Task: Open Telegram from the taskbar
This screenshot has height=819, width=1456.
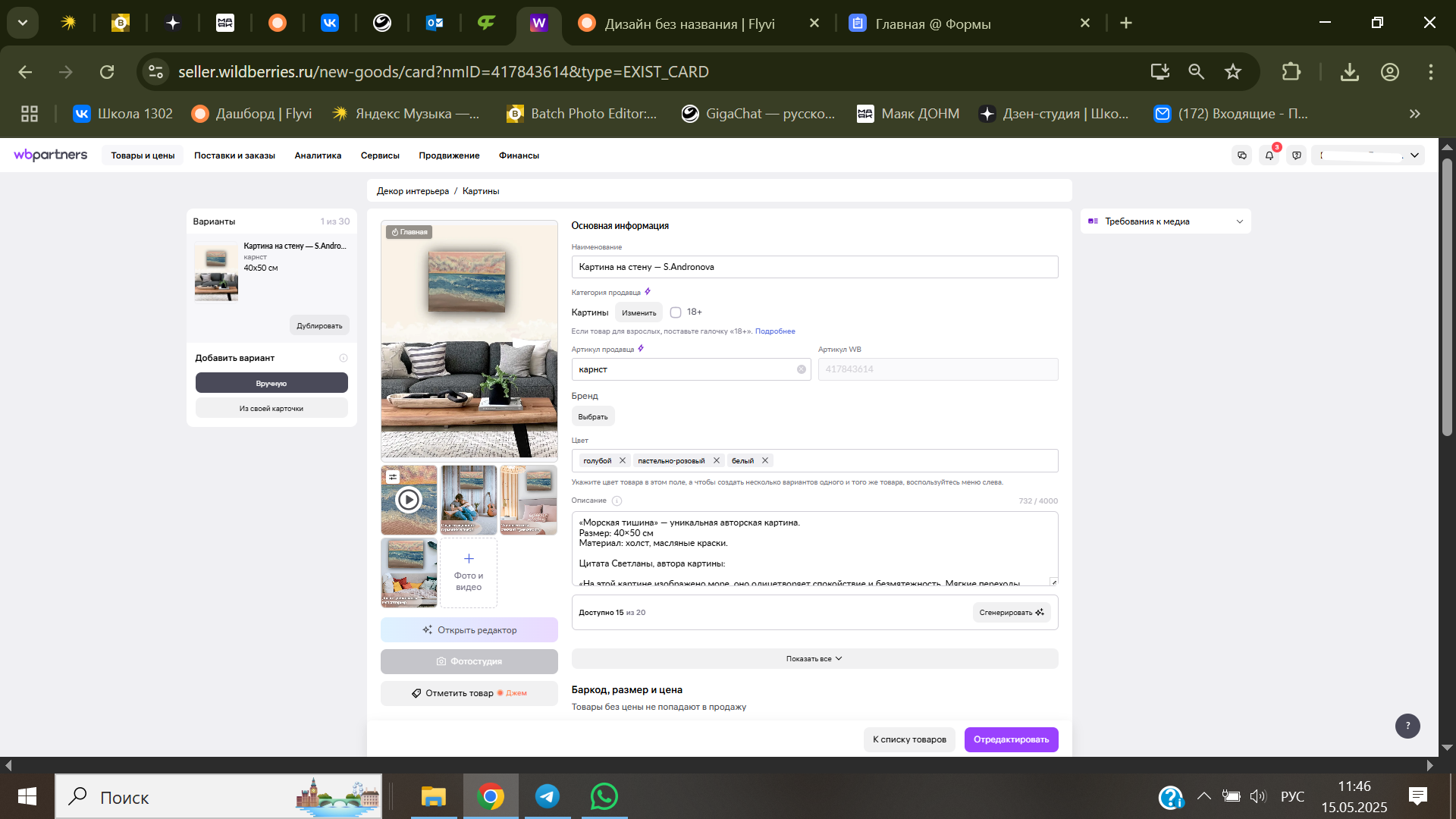Action: coord(547,796)
